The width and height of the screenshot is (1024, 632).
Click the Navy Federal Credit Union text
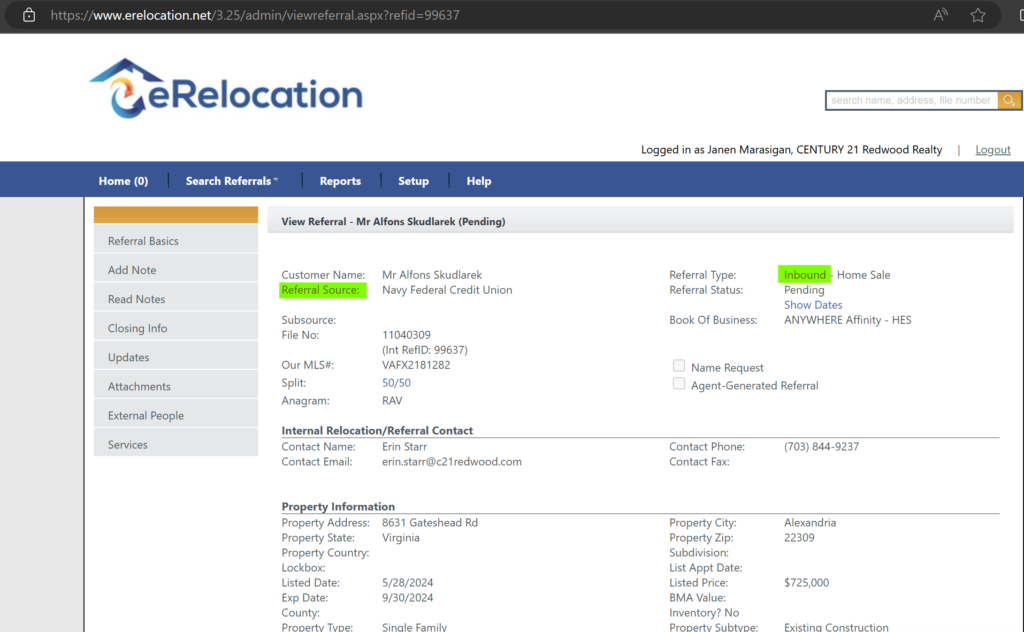pyautogui.click(x=447, y=290)
